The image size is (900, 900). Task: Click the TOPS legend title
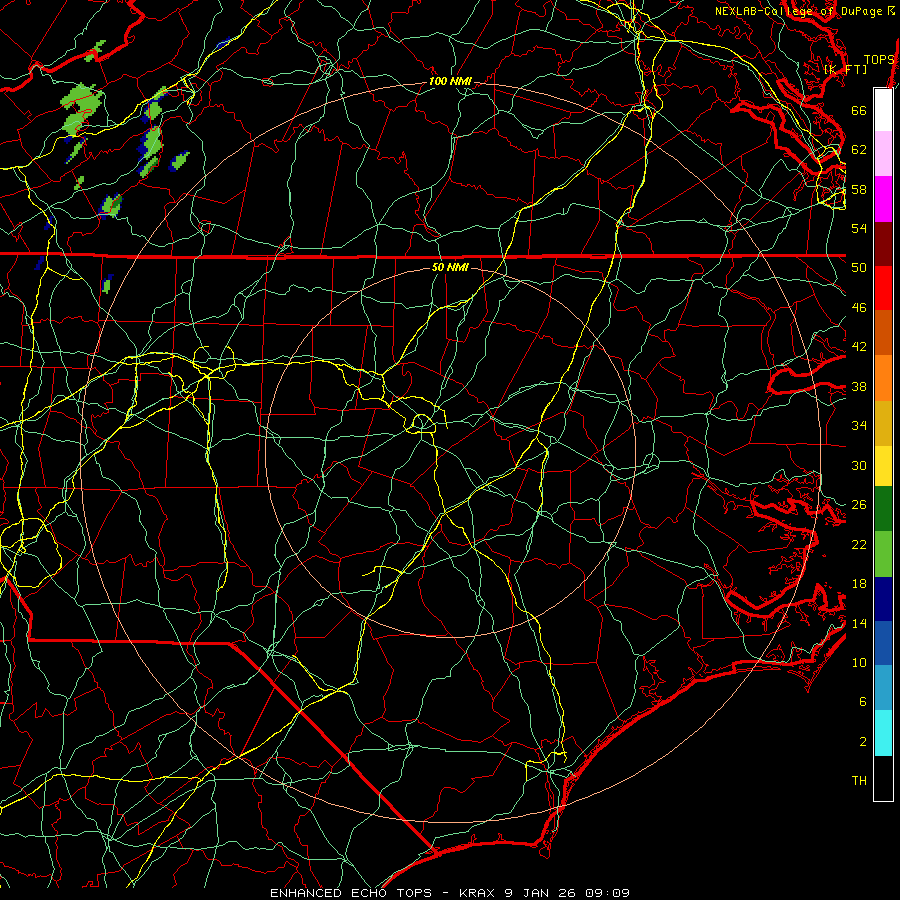pos(879,60)
